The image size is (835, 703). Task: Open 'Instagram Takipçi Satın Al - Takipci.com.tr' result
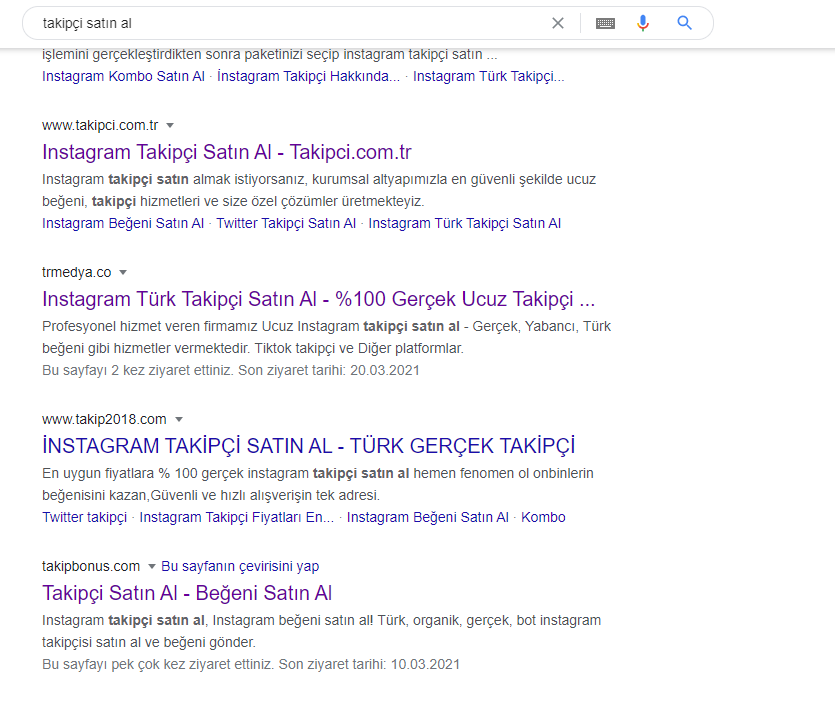[227, 152]
